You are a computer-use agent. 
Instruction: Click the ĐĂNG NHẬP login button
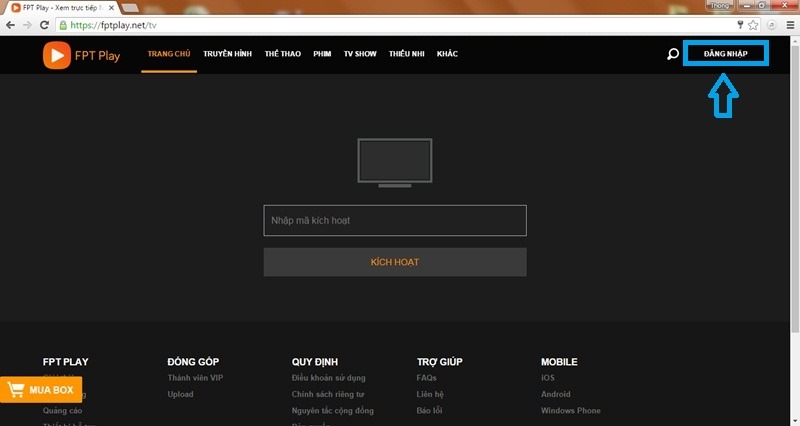coord(726,54)
